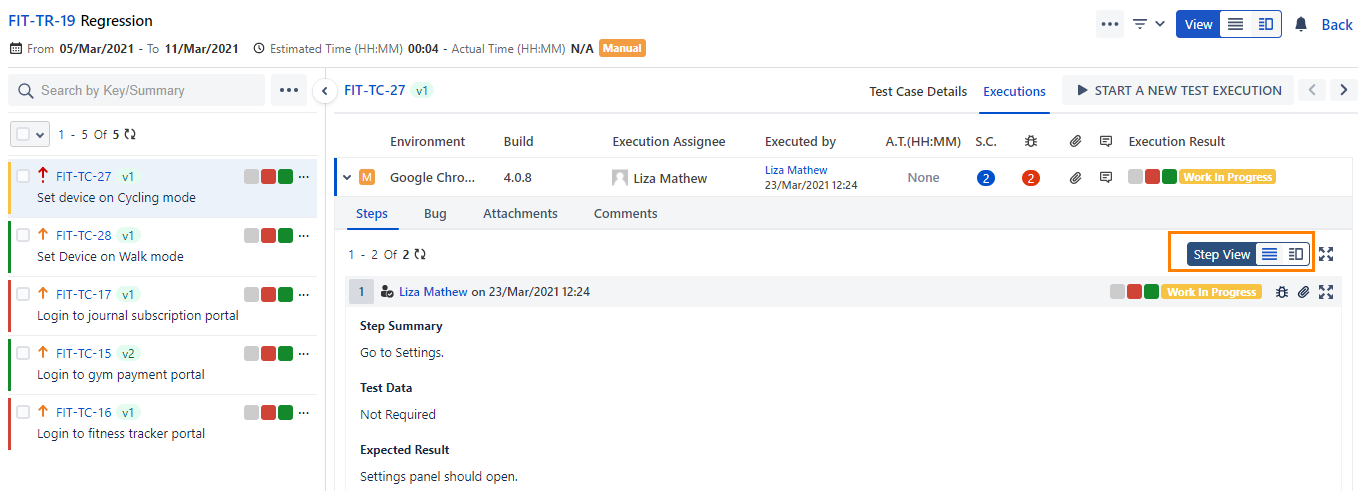The width and height of the screenshot is (1358, 491).
Task: Open attachments paperclip in execution row
Action: [x=1075, y=178]
